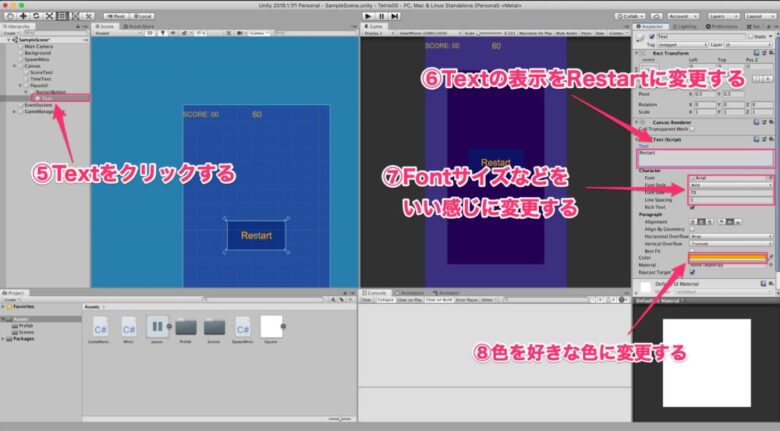The height and width of the screenshot is (431, 780).
Task: Open the Tag dropdown in Inspector
Action: (x=682, y=45)
